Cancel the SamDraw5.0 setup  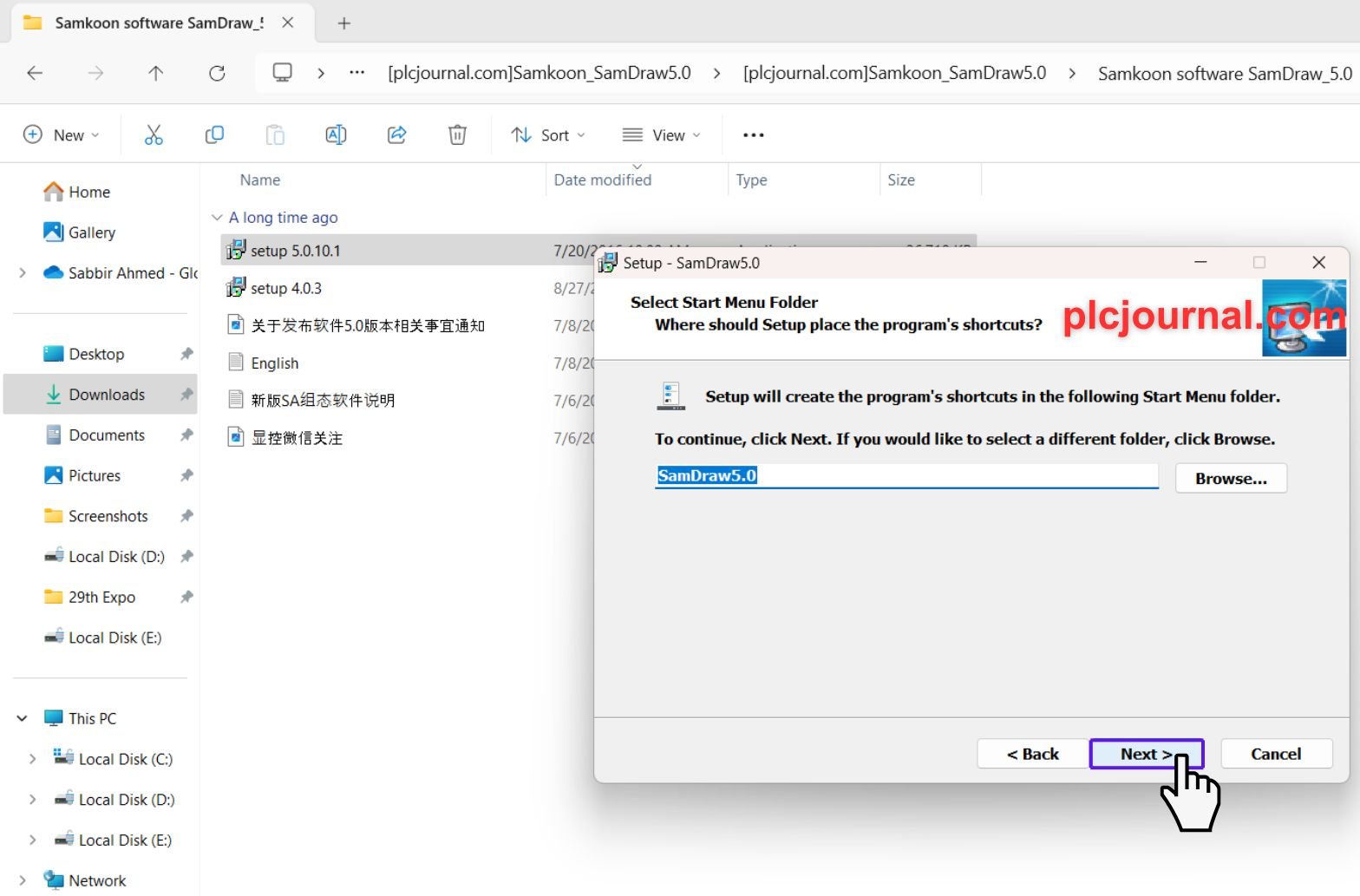[1276, 754]
